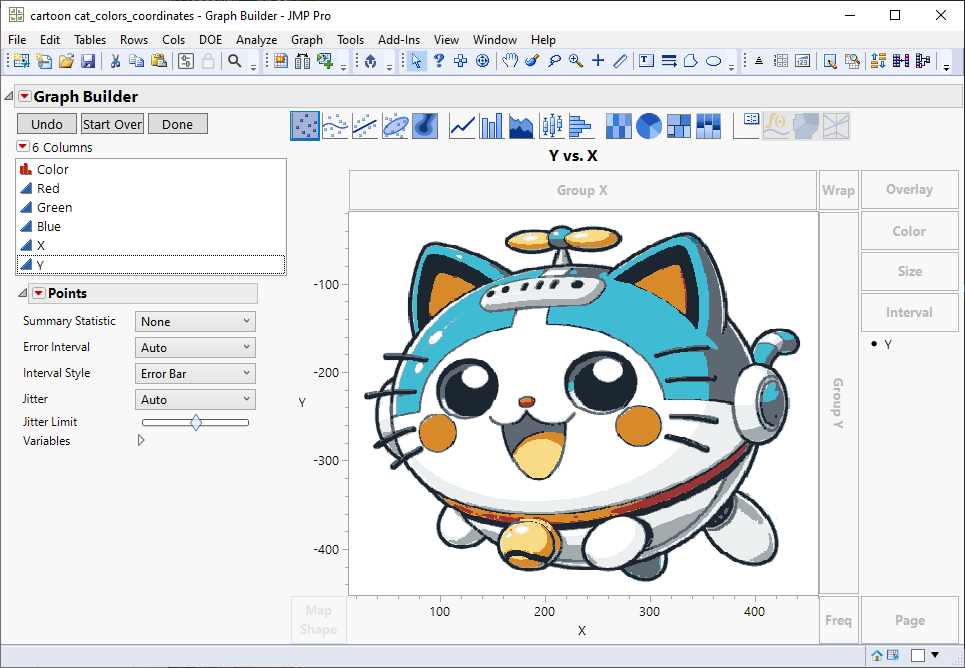The width and height of the screenshot is (965, 668).
Task: Open the Graph Builder red triangle menu
Action: 24,97
